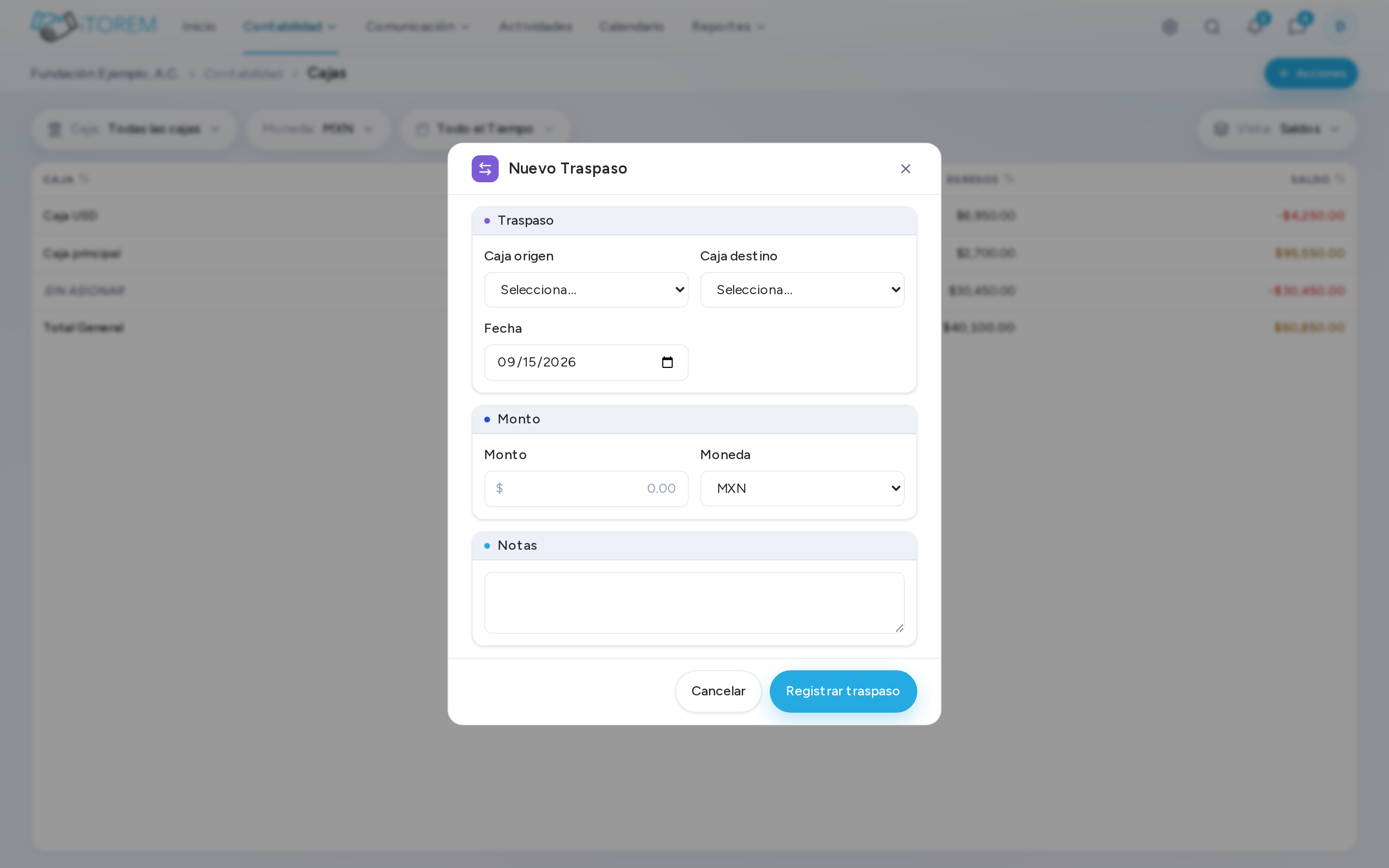
Task: Click into the Monto amount field
Action: coord(586,488)
